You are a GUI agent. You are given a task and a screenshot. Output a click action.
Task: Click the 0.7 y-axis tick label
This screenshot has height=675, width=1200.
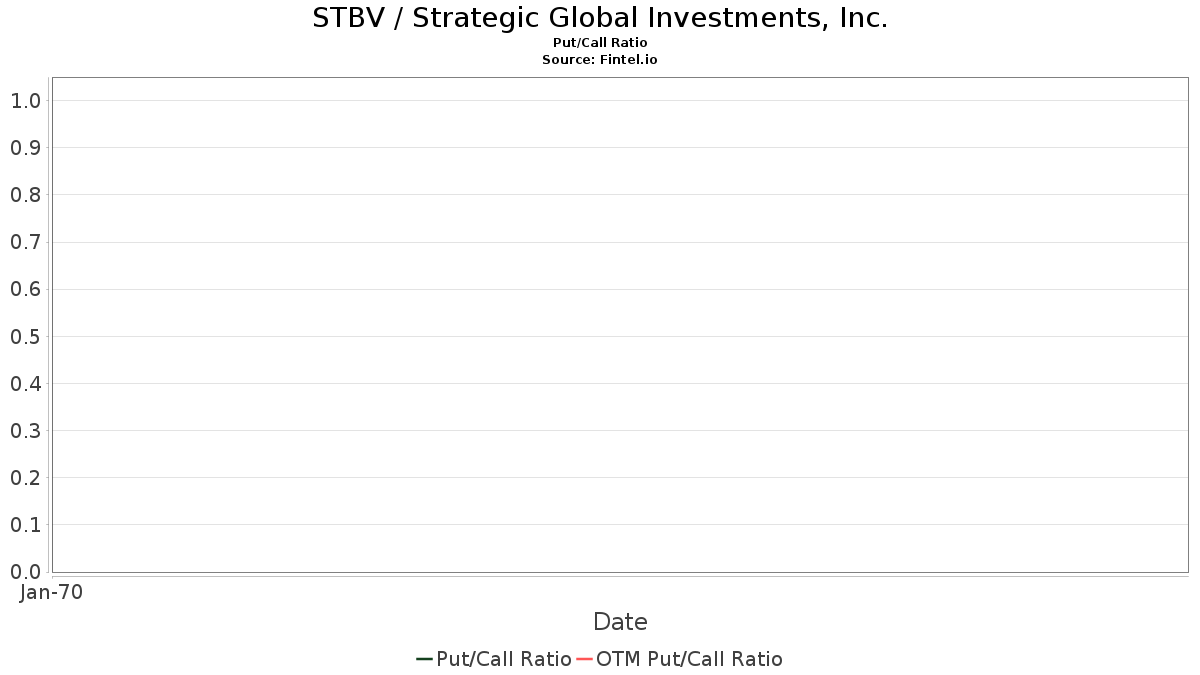pyautogui.click(x=25, y=242)
